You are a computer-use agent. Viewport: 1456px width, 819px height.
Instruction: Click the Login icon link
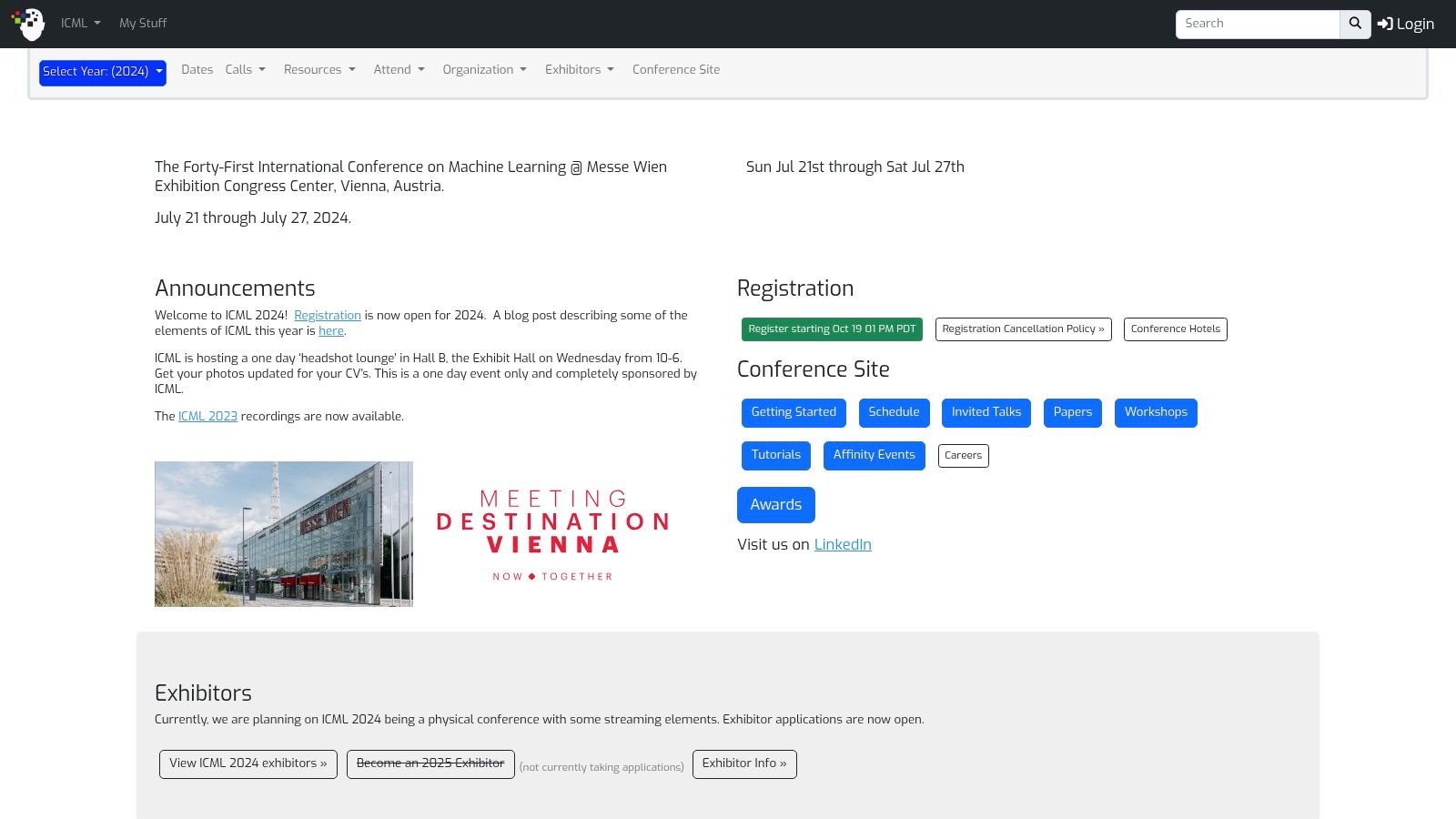(1405, 25)
